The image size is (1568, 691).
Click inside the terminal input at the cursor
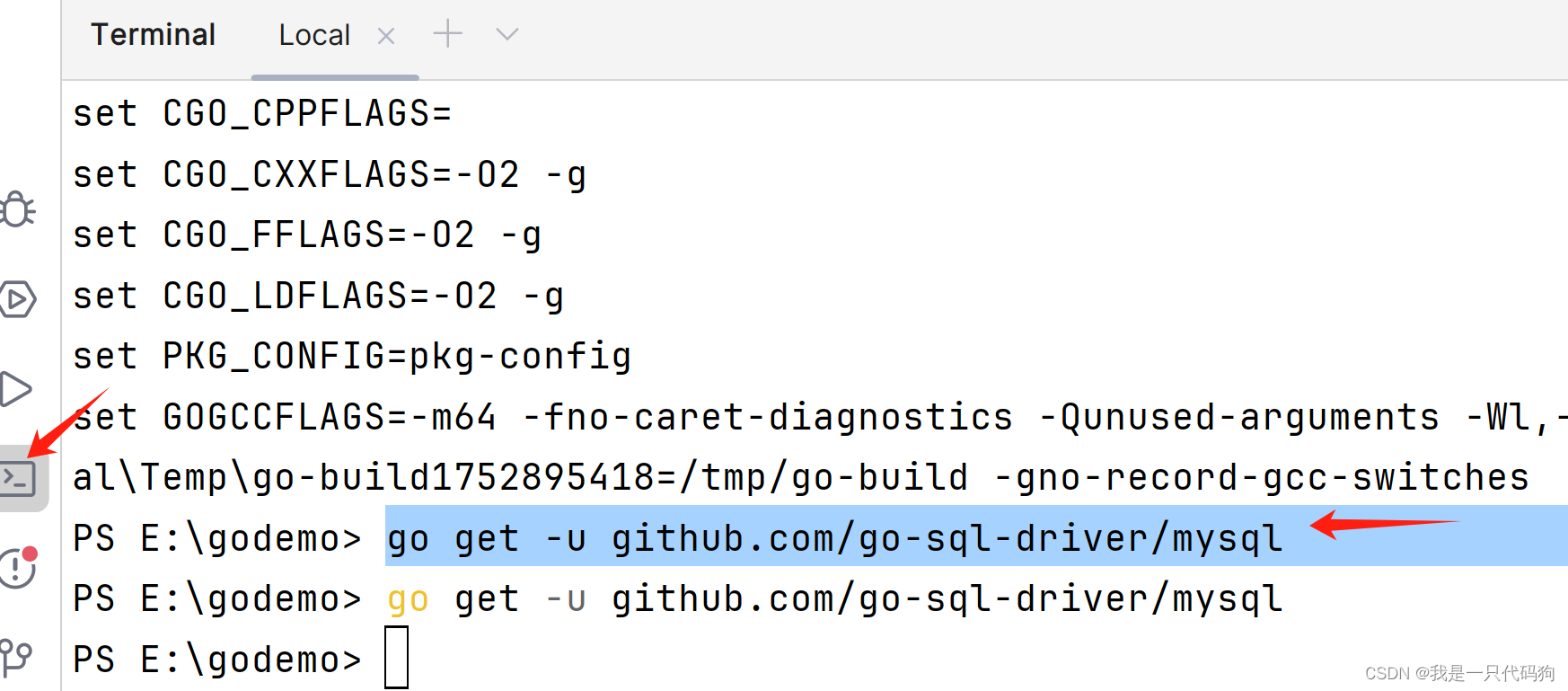click(x=396, y=657)
